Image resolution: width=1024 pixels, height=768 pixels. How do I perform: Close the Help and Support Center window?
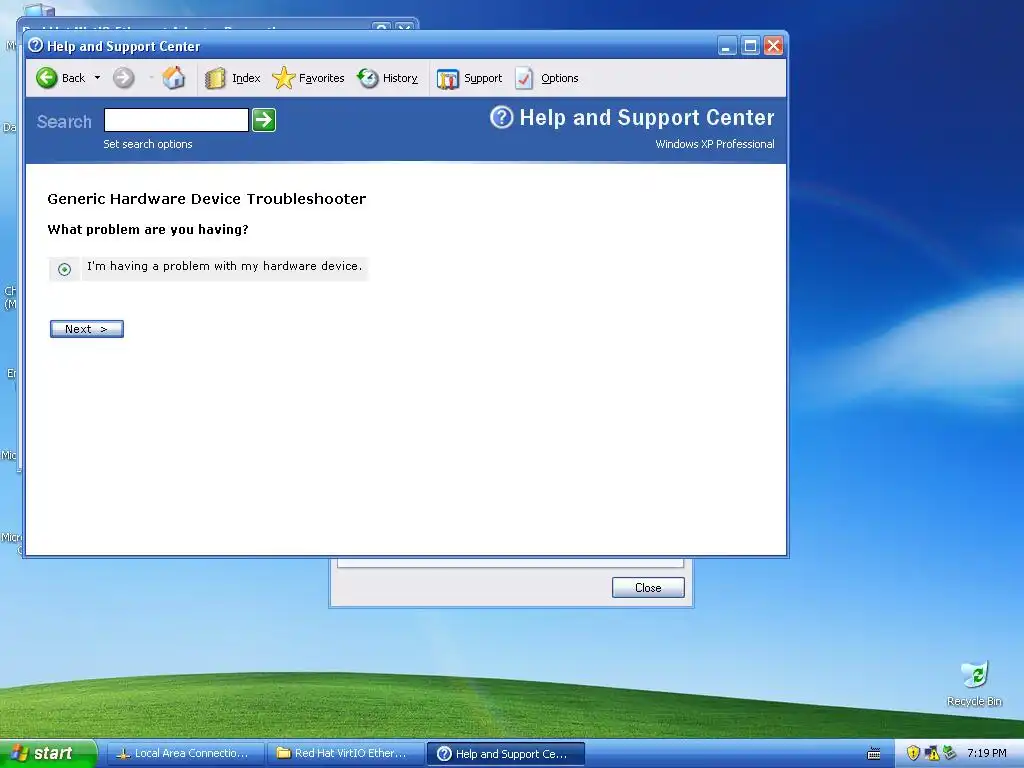[773, 46]
